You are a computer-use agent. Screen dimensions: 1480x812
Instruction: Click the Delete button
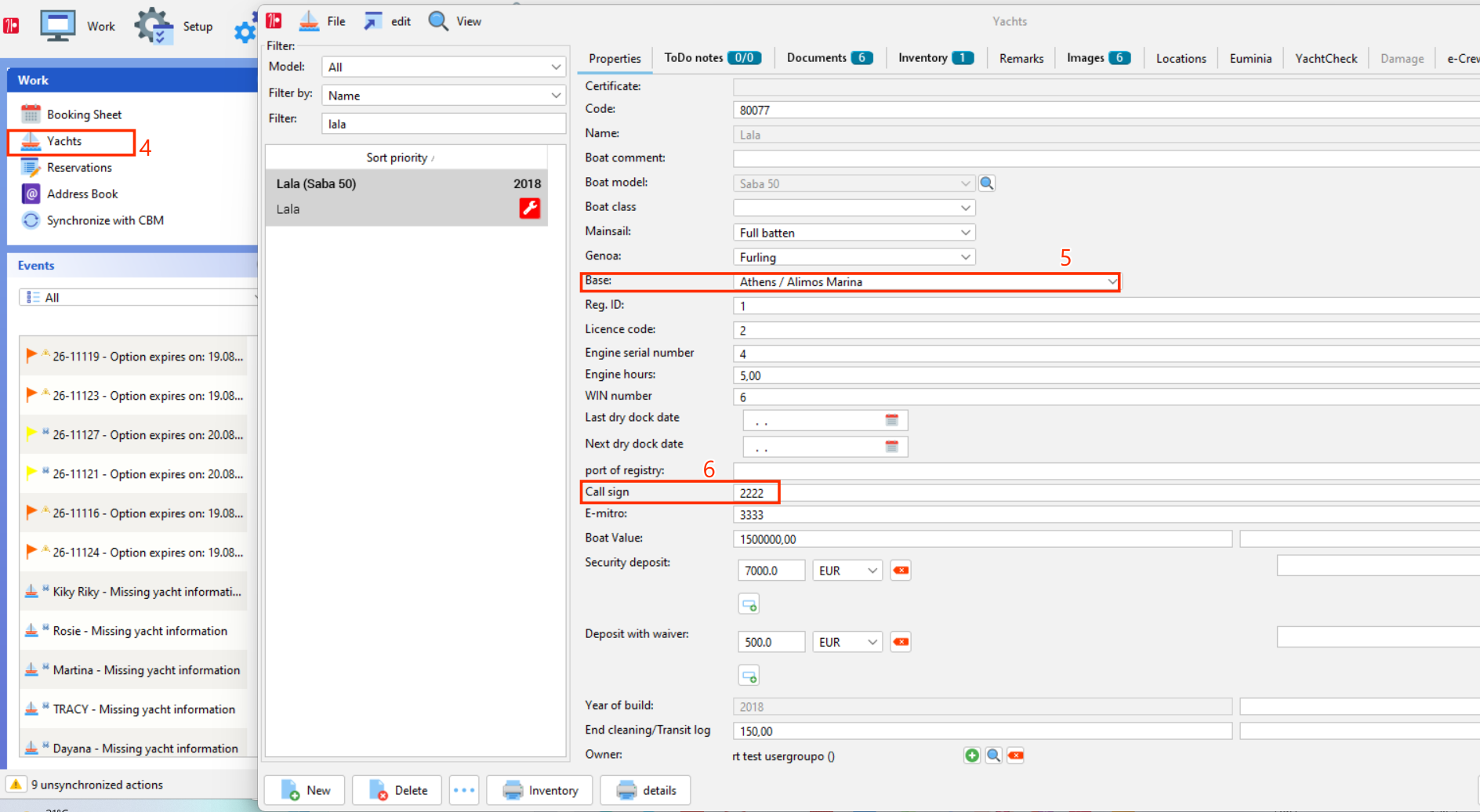pos(397,790)
